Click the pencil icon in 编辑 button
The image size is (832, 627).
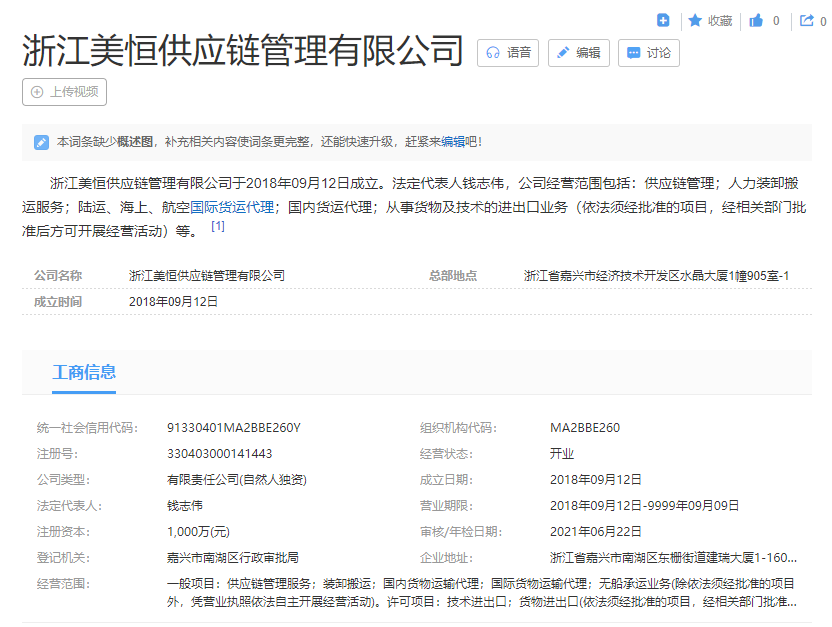563,53
